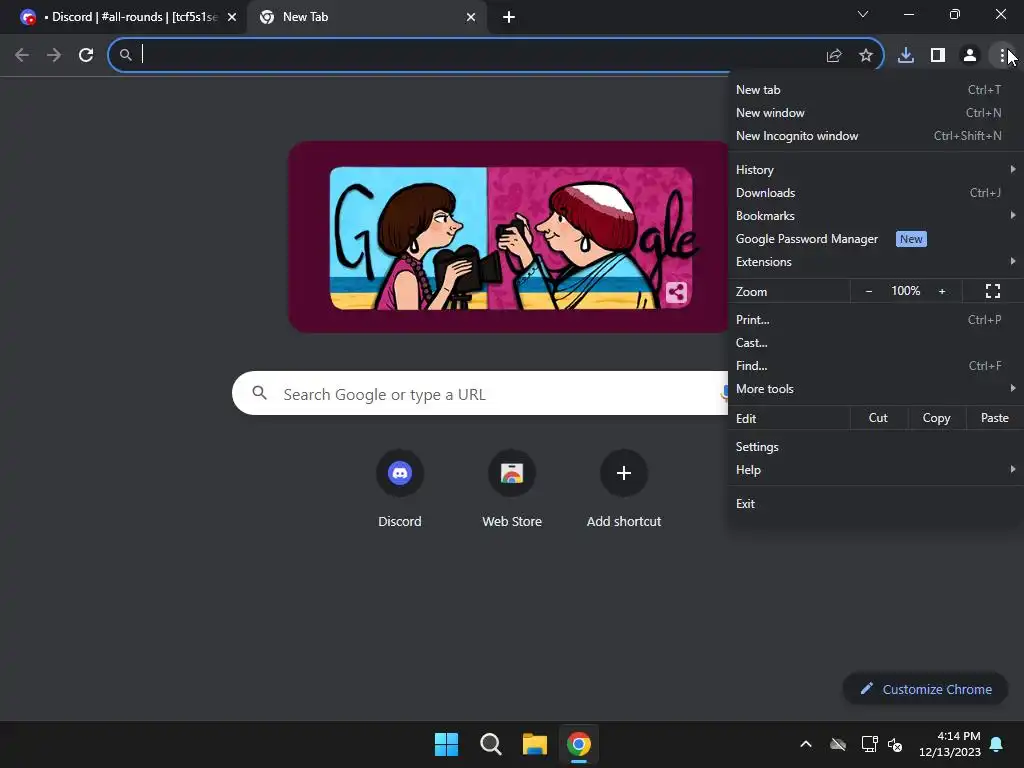This screenshot has height=768, width=1024.
Task: Select New window menu item
Action: click(x=875, y=113)
